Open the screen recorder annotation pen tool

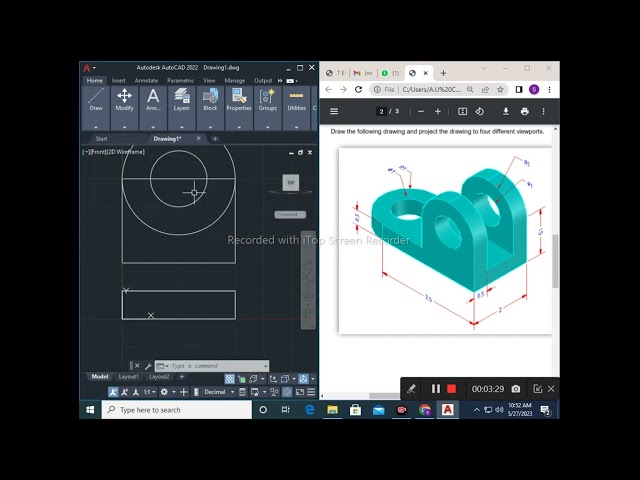pos(411,389)
